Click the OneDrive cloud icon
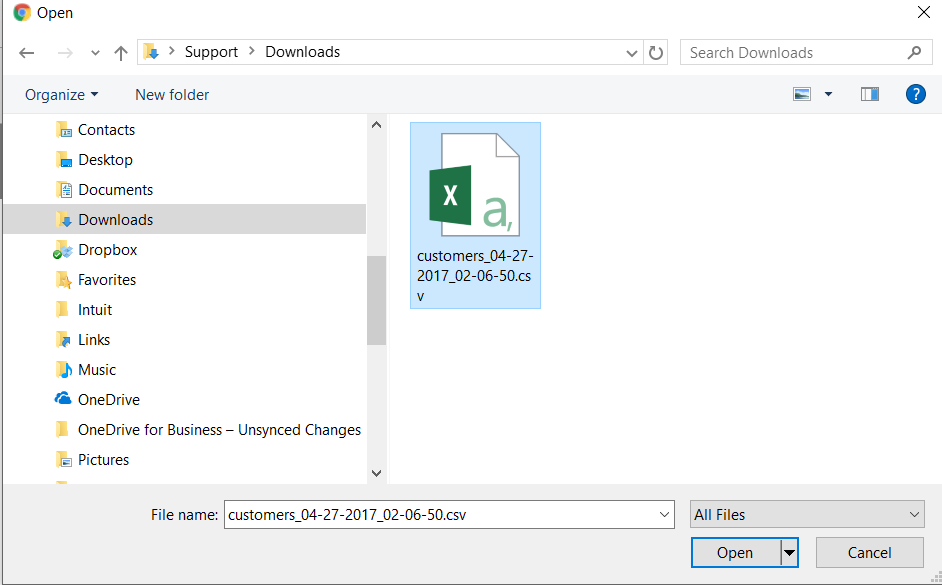The image size is (942, 585). (x=63, y=399)
